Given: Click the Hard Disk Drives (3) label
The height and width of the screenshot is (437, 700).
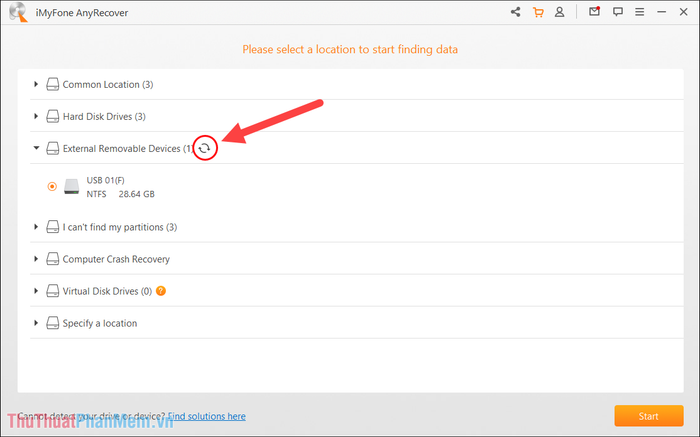Looking at the screenshot, I should (x=104, y=117).
